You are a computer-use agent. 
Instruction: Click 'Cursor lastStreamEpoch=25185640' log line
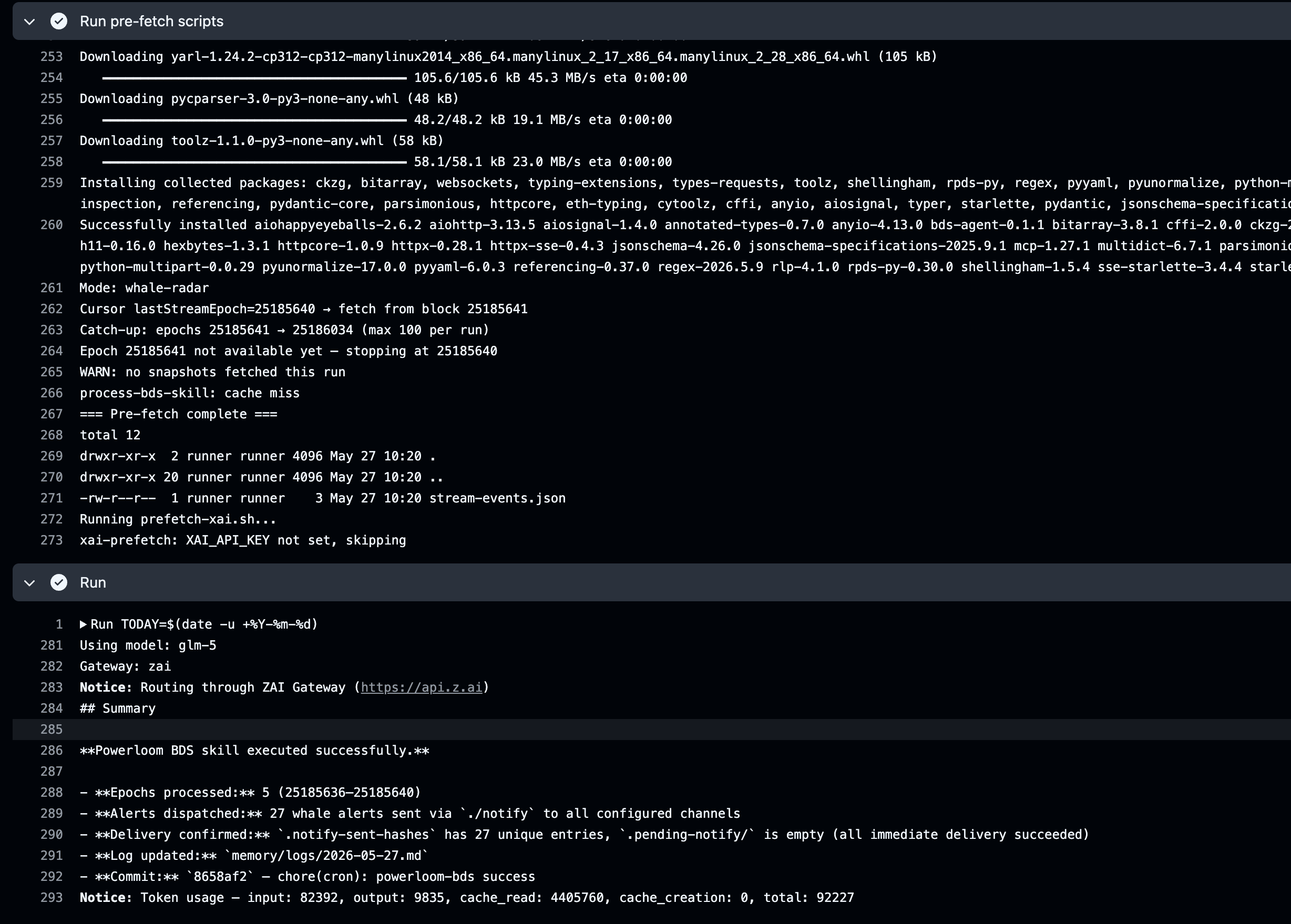point(303,309)
